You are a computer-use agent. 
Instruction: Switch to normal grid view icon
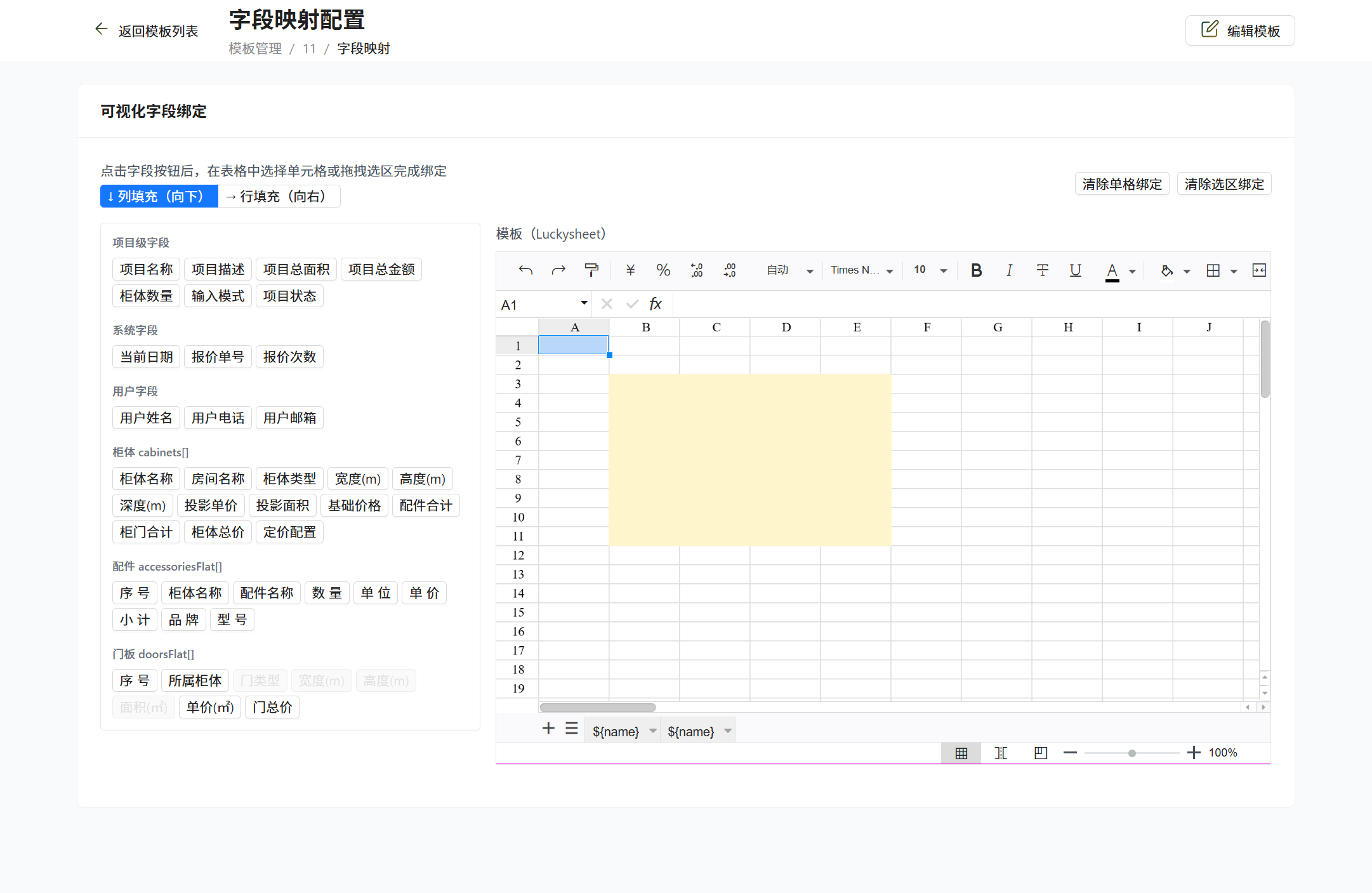[961, 753]
